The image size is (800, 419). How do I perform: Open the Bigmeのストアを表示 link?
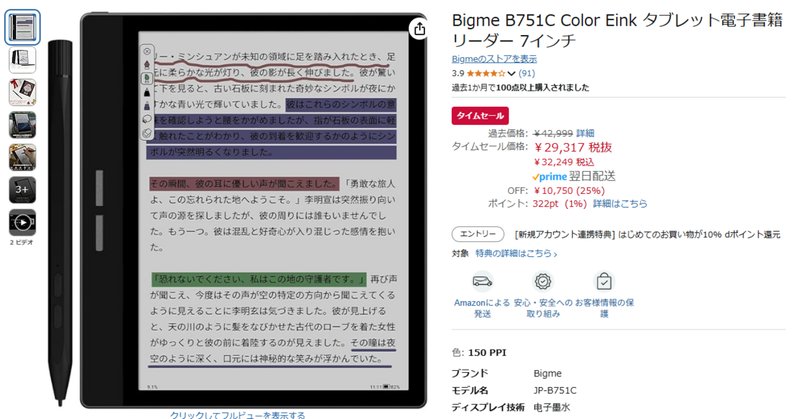coord(494,59)
